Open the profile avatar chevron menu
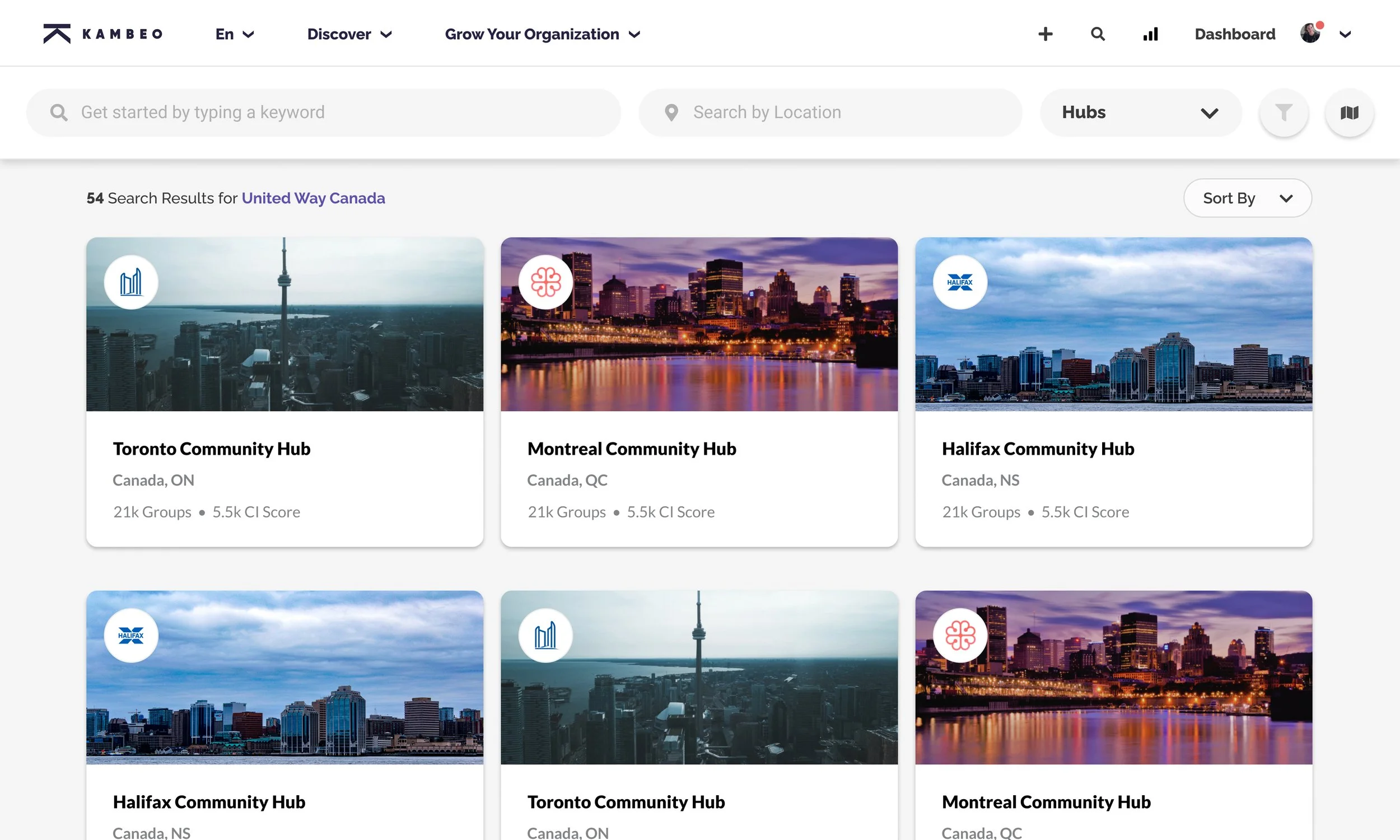The image size is (1400, 840). pyautogui.click(x=1345, y=35)
